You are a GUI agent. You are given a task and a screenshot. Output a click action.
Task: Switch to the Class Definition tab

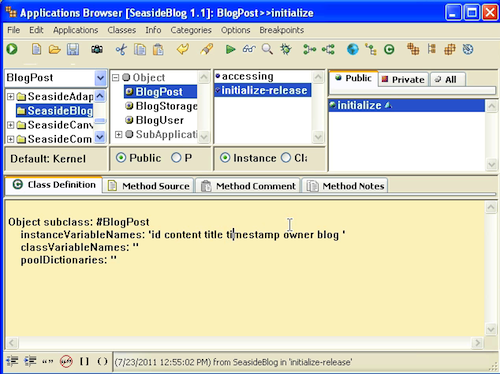tap(54, 185)
